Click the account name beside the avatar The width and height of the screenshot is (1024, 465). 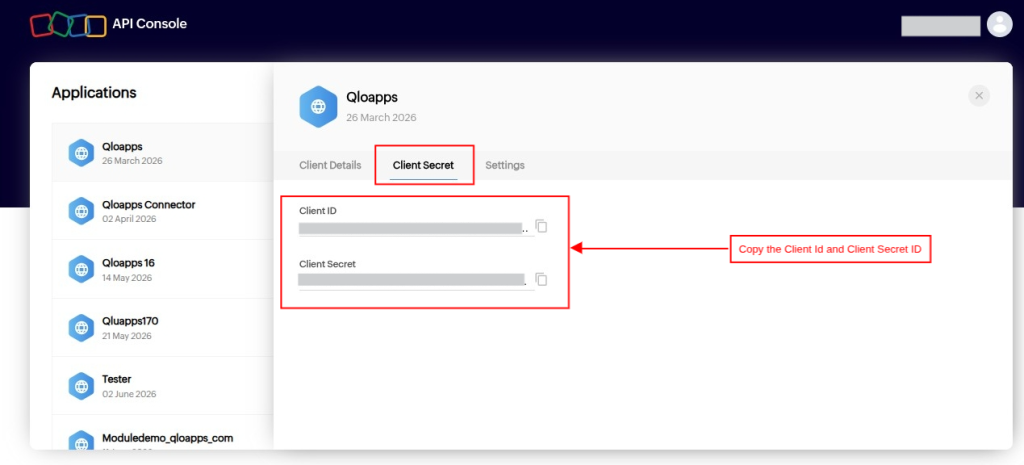(940, 26)
